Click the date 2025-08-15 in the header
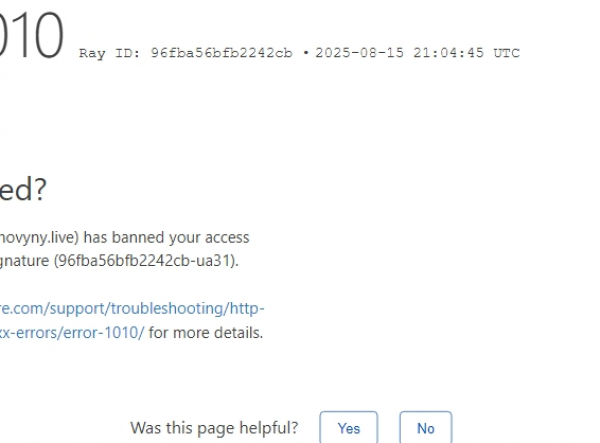The height and width of the screenshot is (443, 600). point(359,53)
